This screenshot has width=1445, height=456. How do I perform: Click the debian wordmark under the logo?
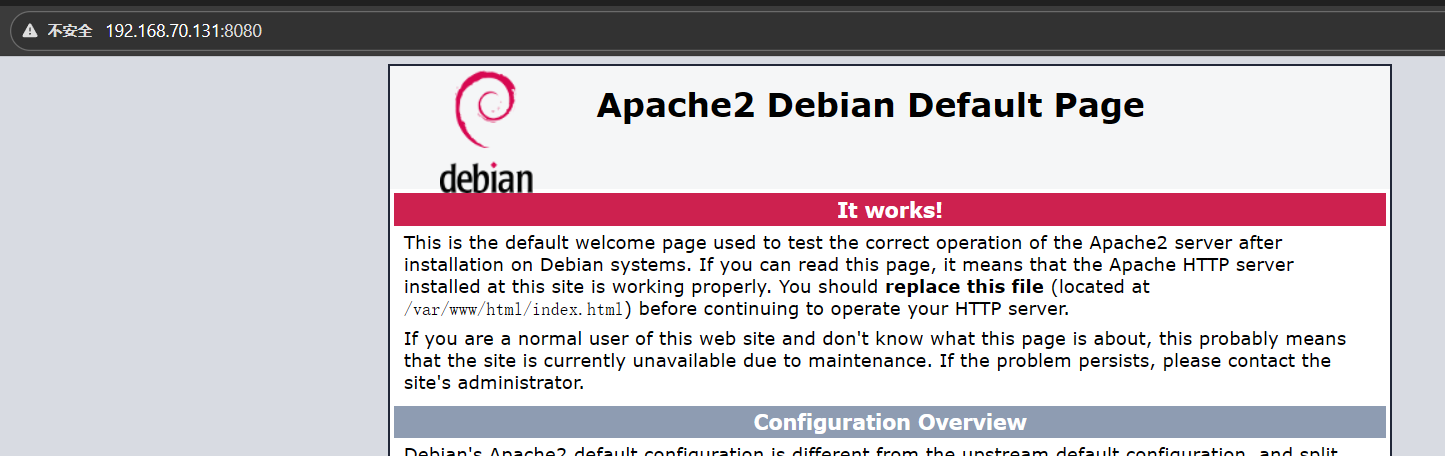[486, 176]
